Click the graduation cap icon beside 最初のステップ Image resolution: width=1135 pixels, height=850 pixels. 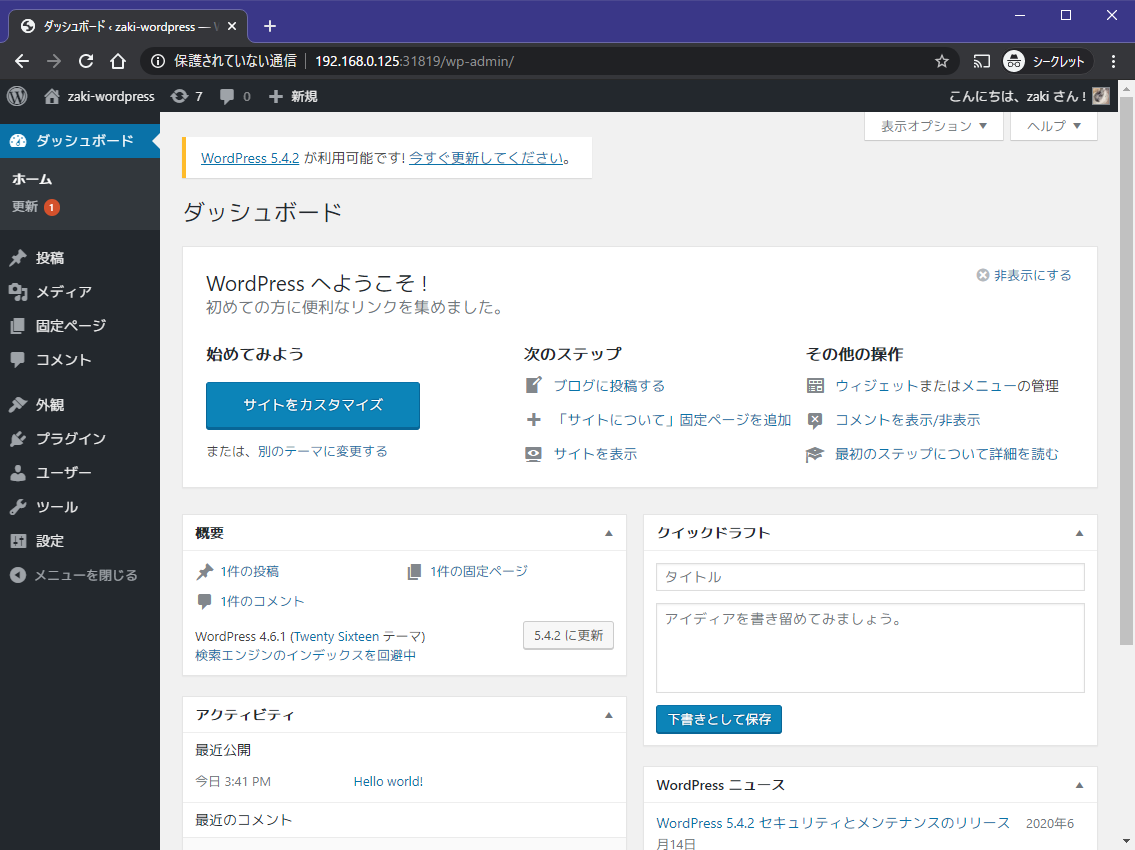point(815,454)
